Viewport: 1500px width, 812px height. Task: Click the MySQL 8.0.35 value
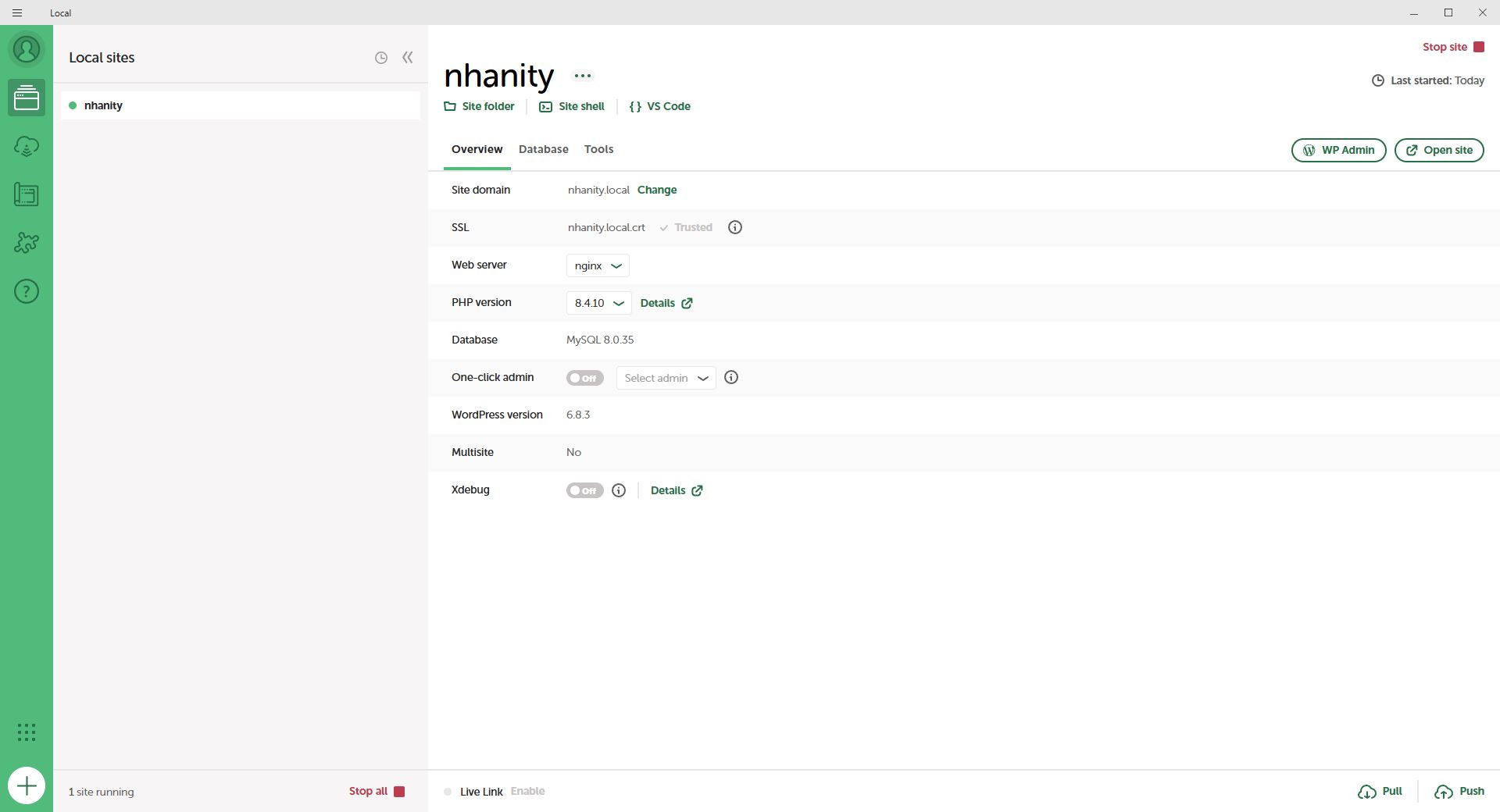click(600, 340)
